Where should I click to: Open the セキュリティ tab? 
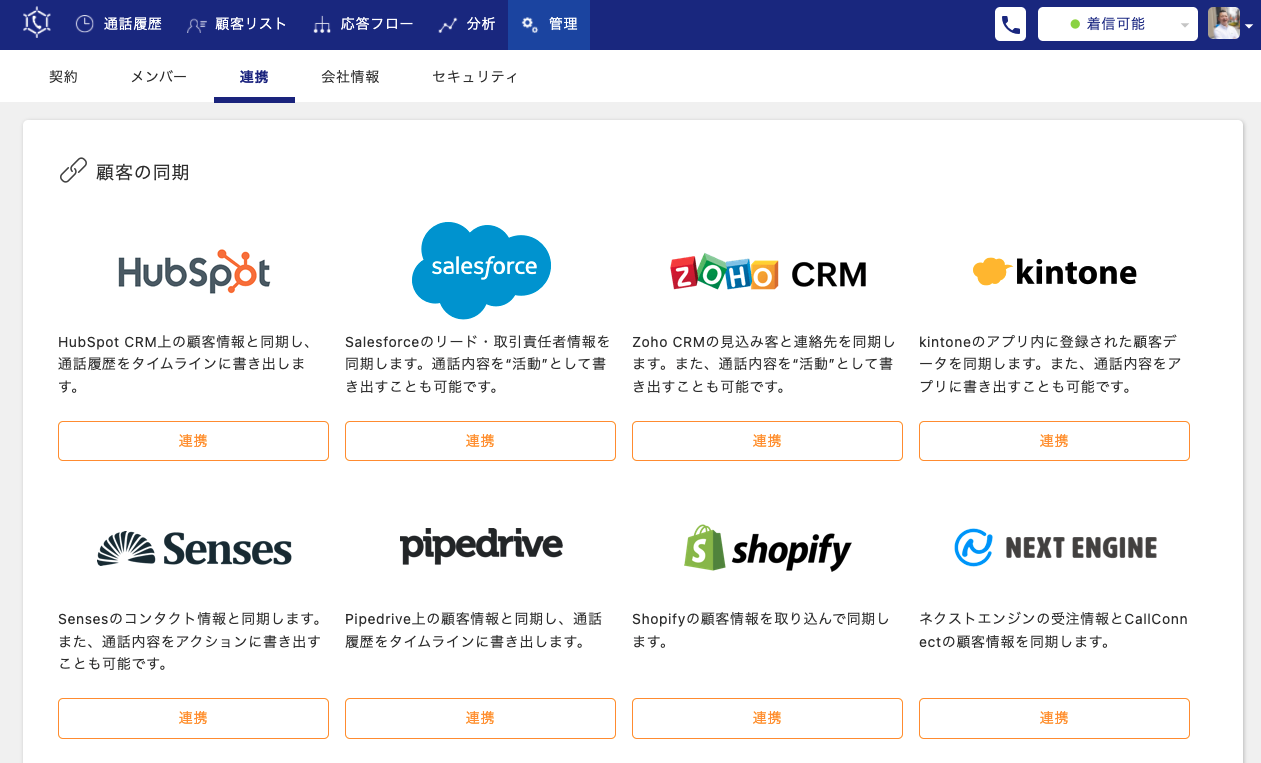coord(475,77)
